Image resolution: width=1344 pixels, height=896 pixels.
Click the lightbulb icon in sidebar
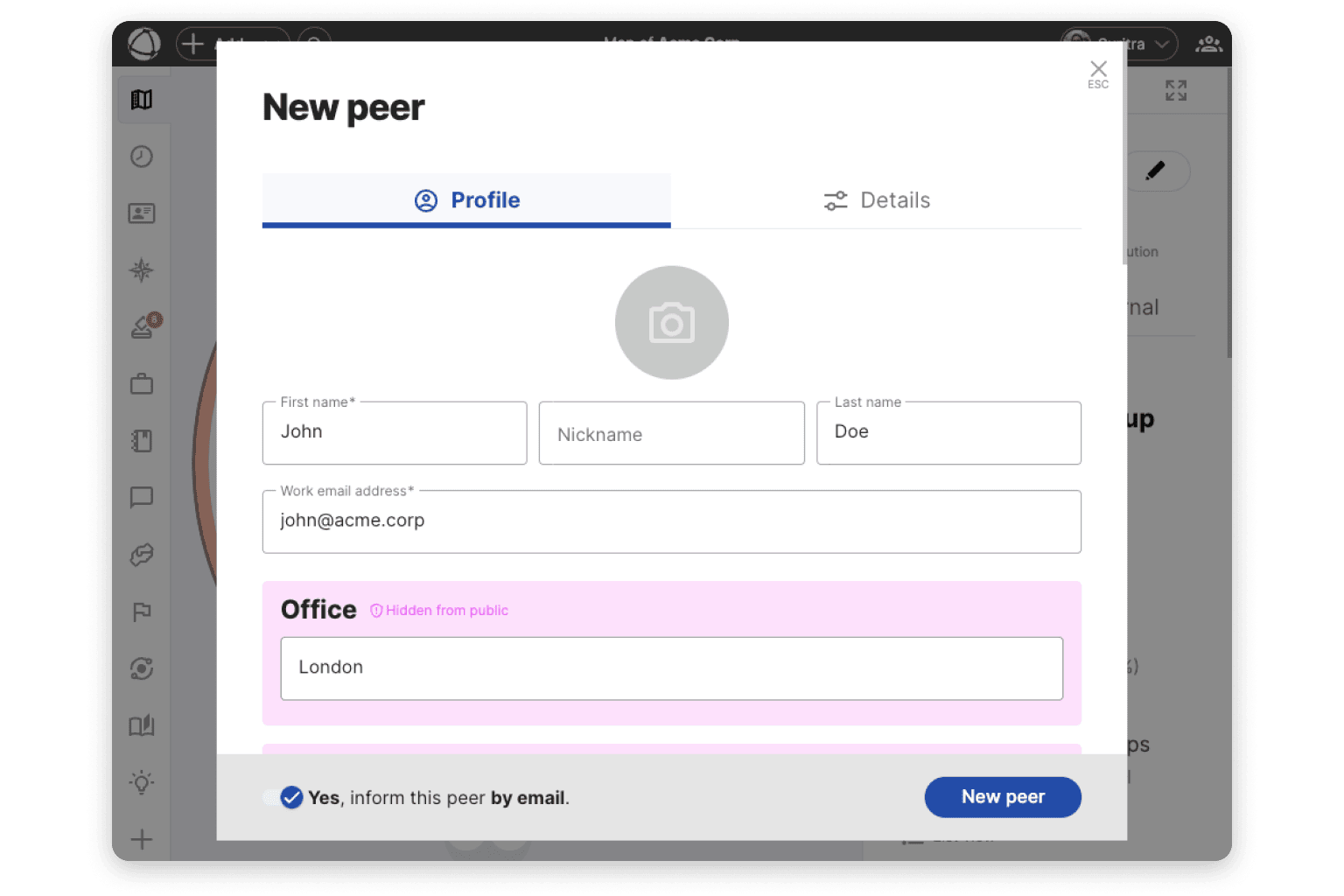142,782
